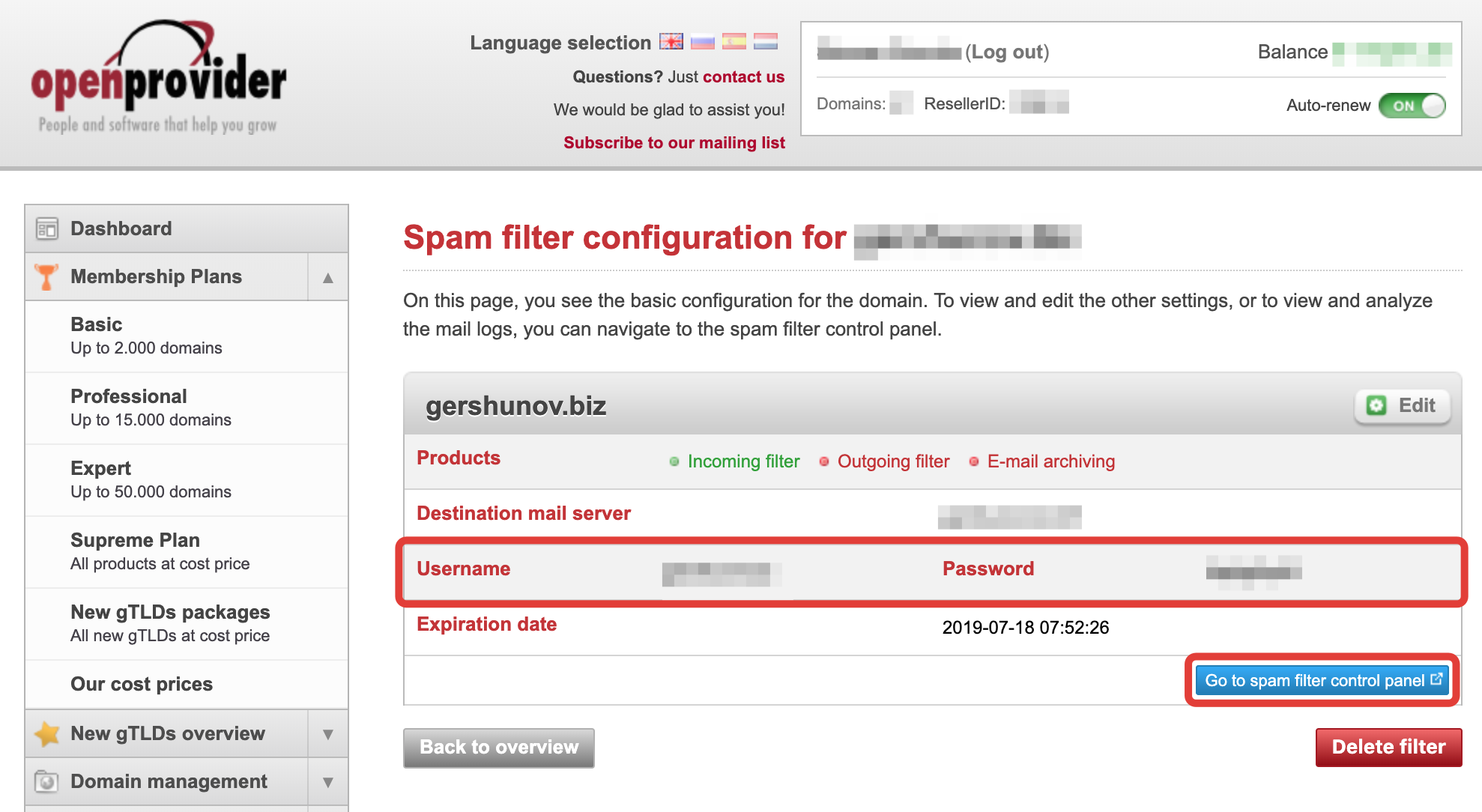Screen dimensions: 1482x812
Task: Click the blurred Password value
Action: coord(1253,572)
